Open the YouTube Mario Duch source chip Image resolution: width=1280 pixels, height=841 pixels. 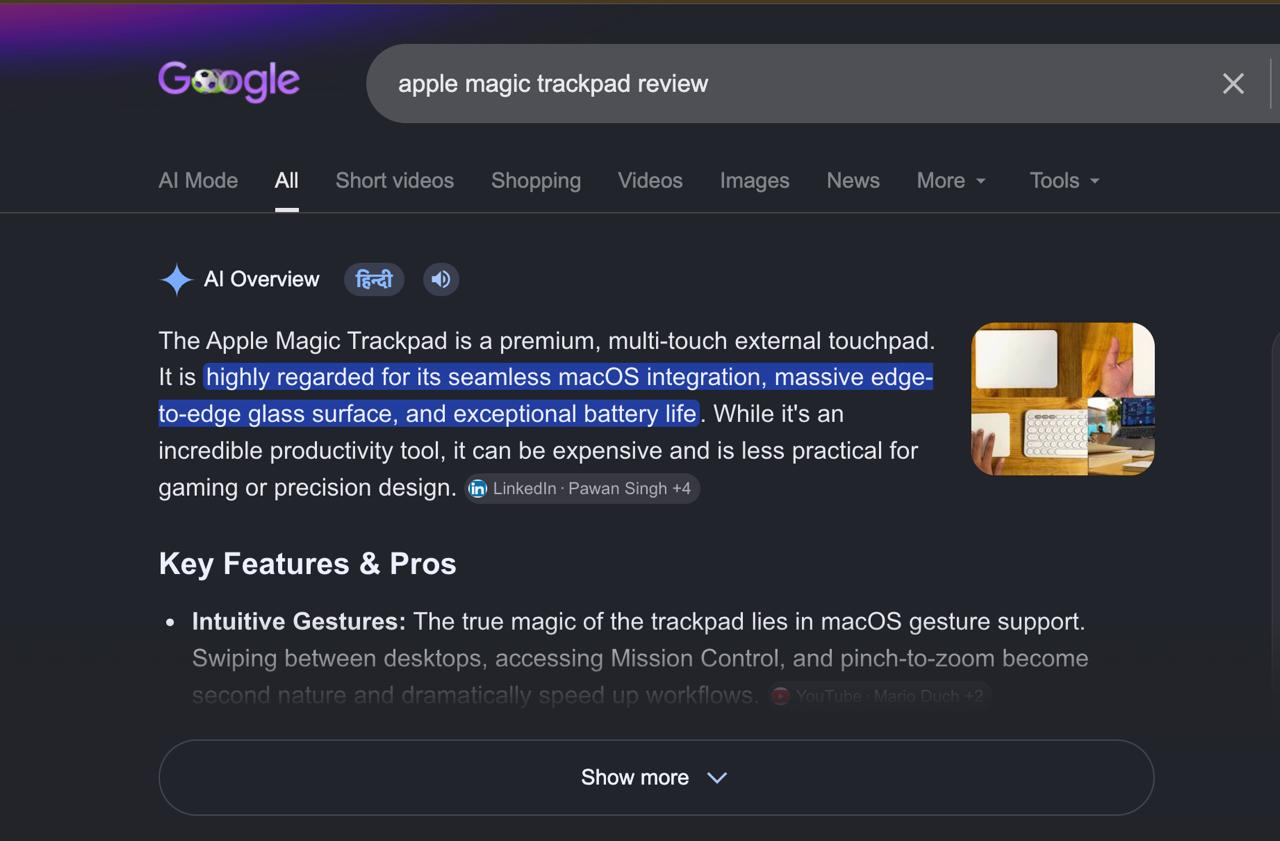point(879,696)
